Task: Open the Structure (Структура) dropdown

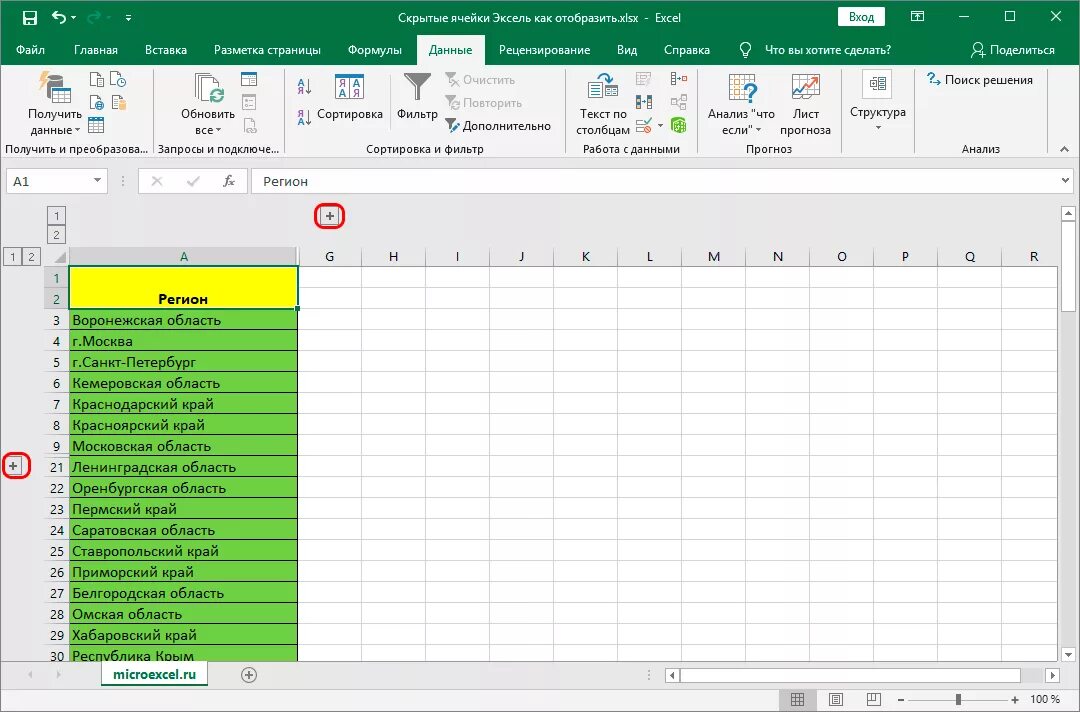Action: [878, 101]
